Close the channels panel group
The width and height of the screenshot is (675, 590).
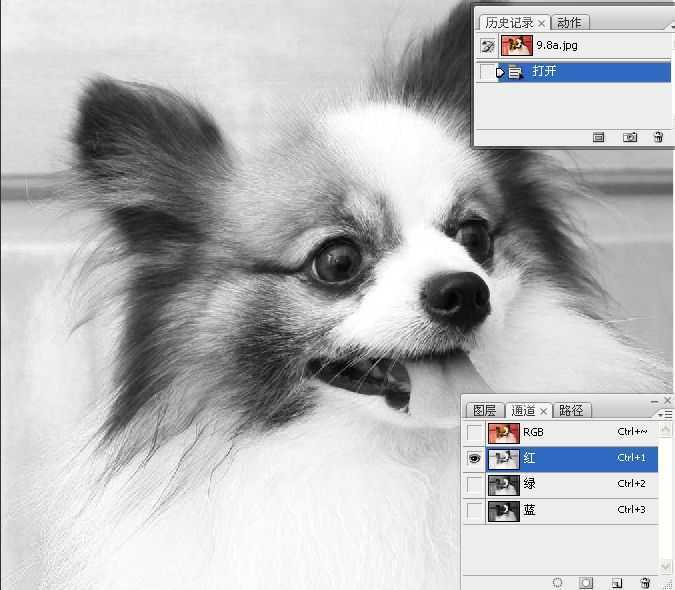pos(667,401)
